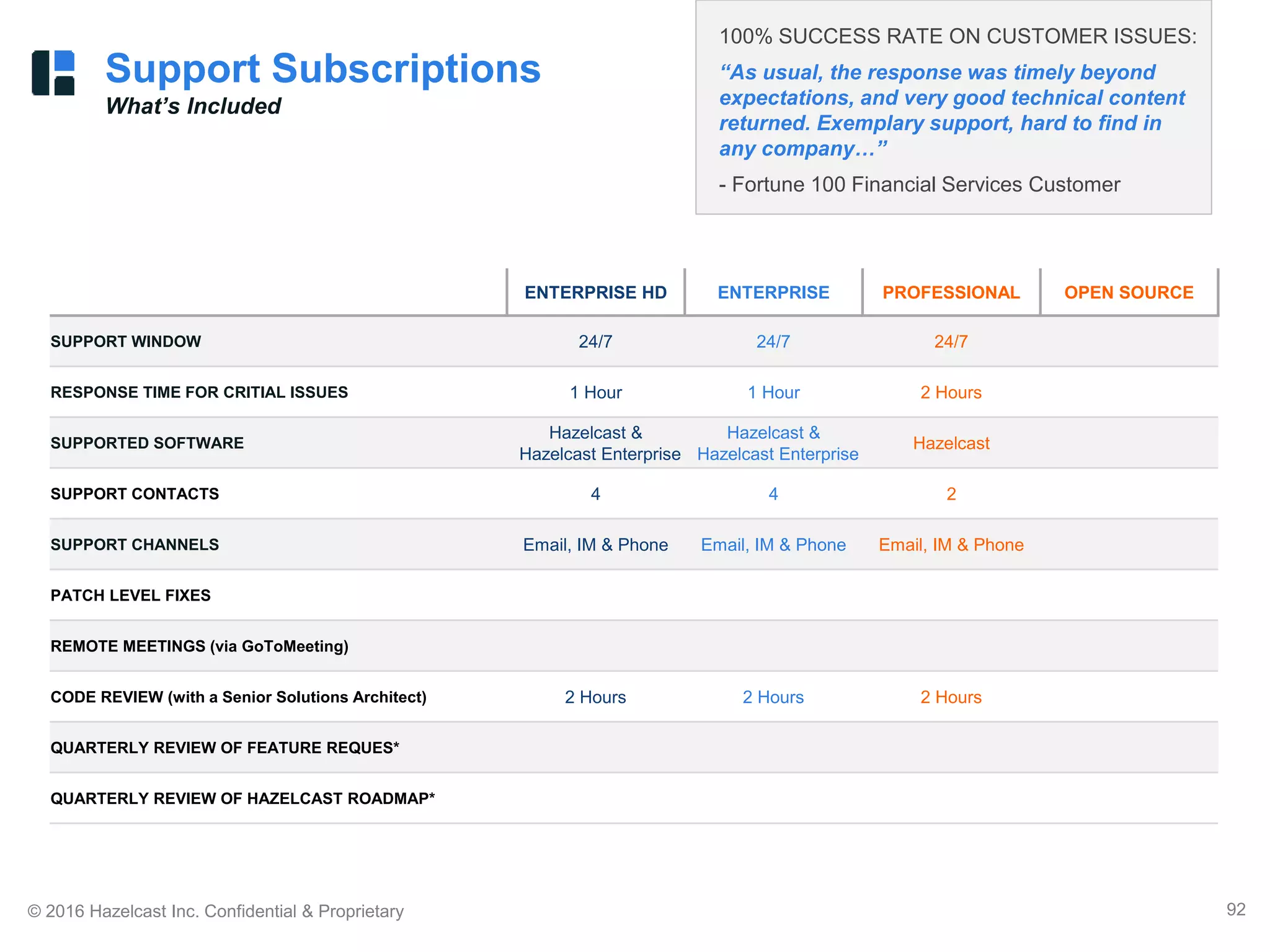The width and height of the screenshot is (1270, 952).
Task: Click the Quarterly Review of Feature Requests label
Action: click(224, 748)
